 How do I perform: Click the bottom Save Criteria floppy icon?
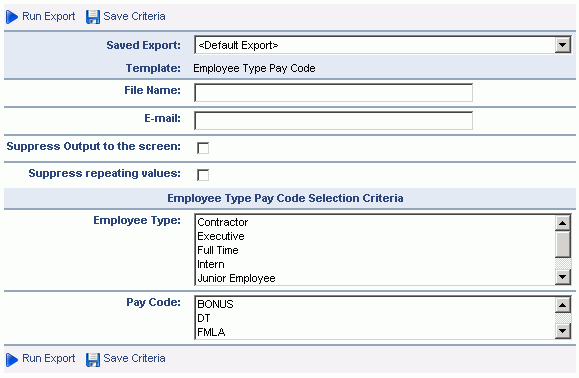coord(93,360)
